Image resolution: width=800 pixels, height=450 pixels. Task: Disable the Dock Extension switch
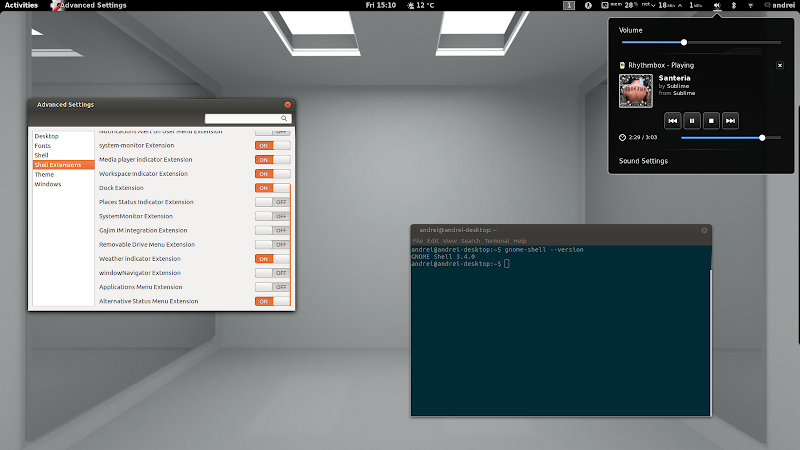[273, 188]
